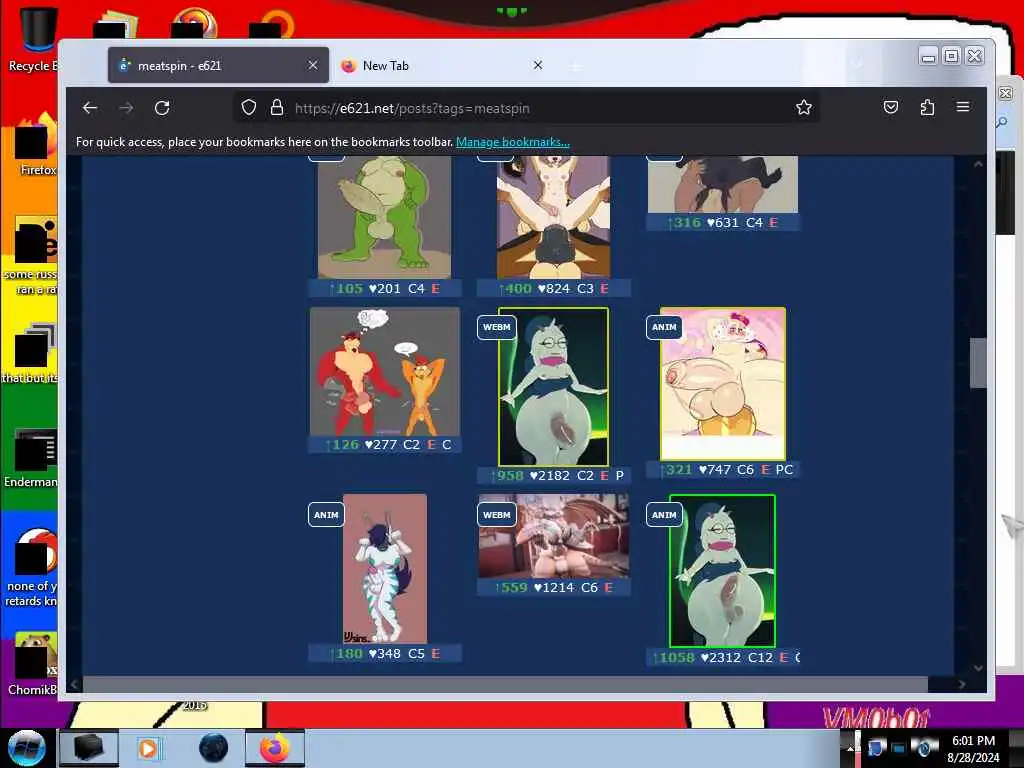Click the horizontal scrollbar right arrow
This screenshot has height=768, width=1024.
(961, 684)
